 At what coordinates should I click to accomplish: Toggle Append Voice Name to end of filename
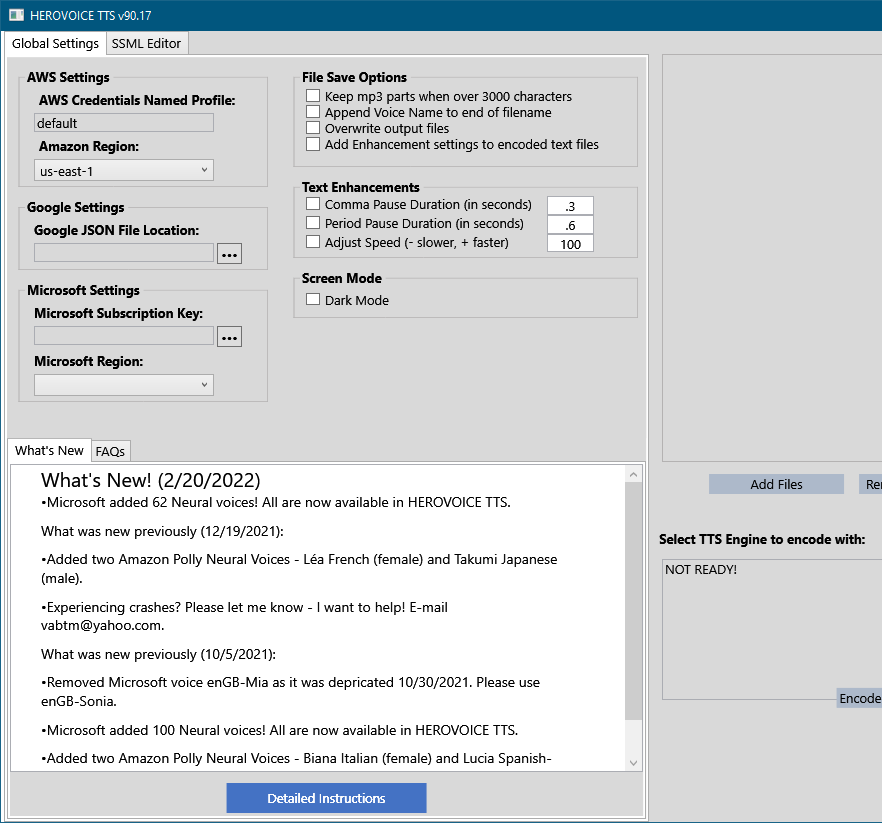[x=313, y=112]
